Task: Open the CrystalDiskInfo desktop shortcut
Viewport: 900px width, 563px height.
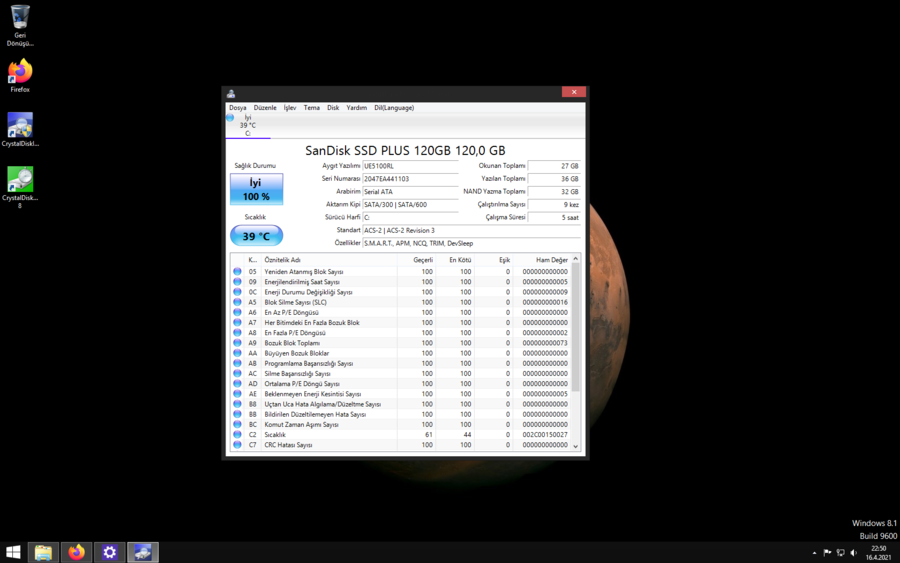Action: tap(20, 130)
